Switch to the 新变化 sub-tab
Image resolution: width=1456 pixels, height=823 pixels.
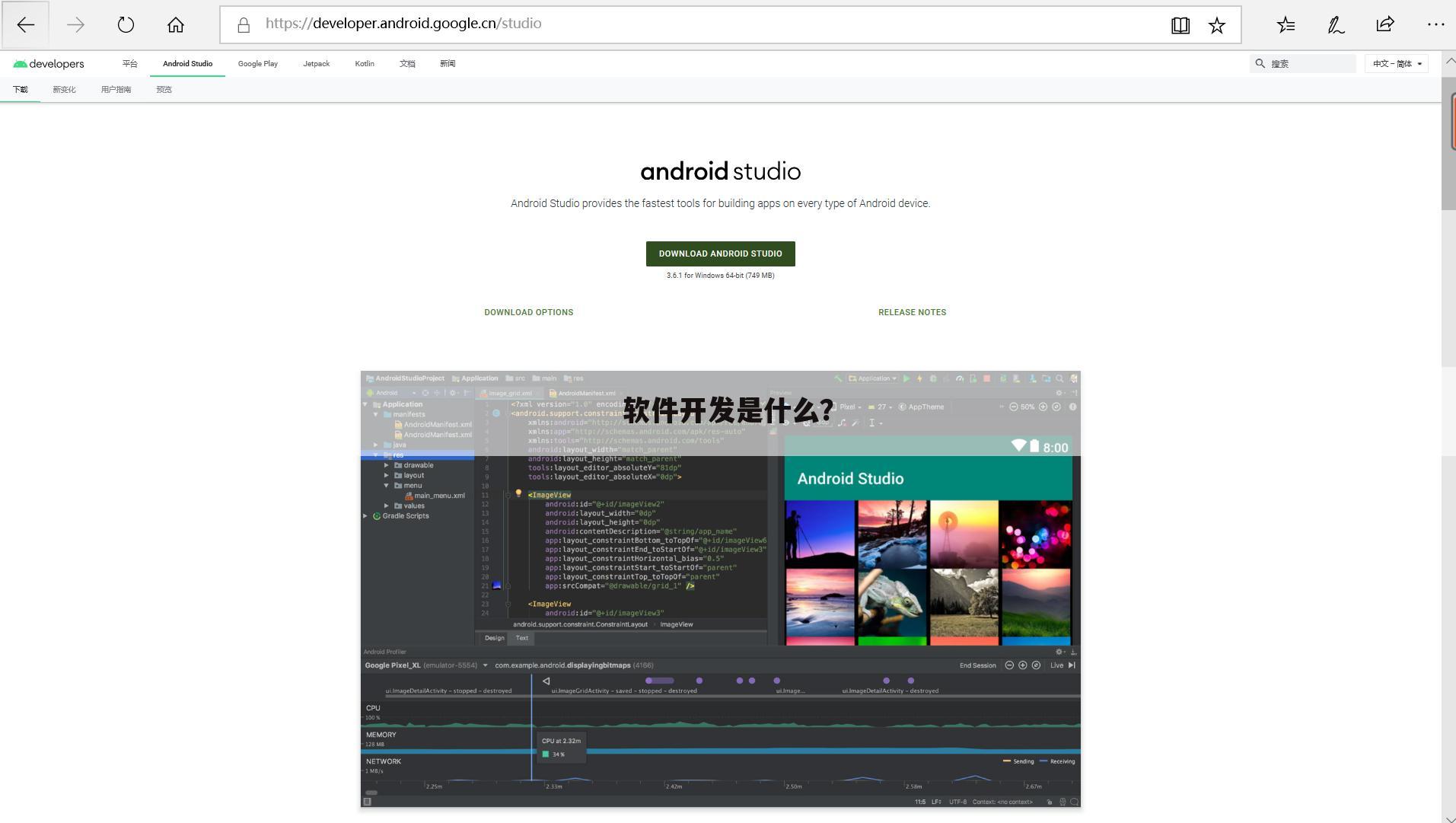tap(64, 90)
